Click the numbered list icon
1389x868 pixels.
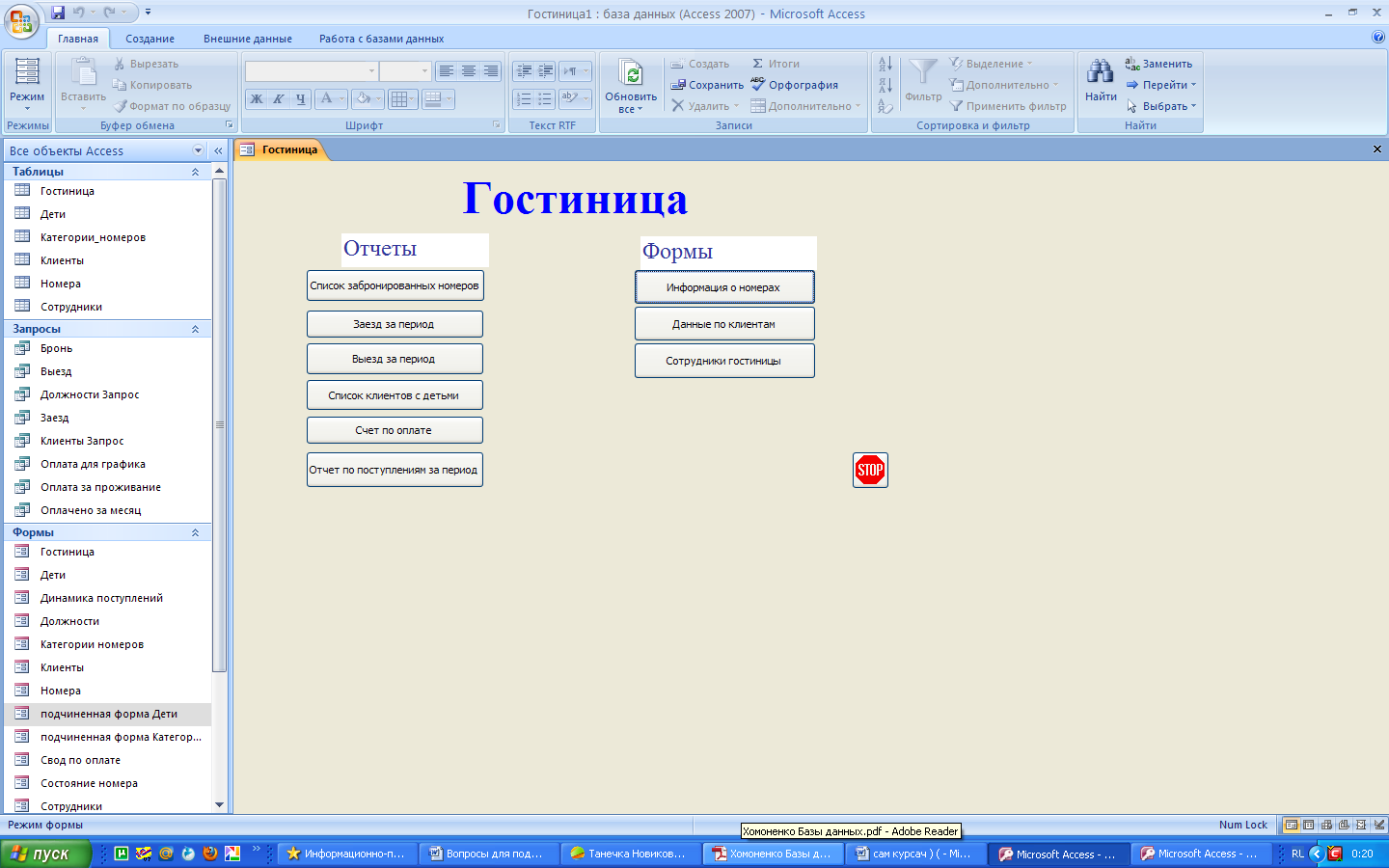tap(524, 98)
